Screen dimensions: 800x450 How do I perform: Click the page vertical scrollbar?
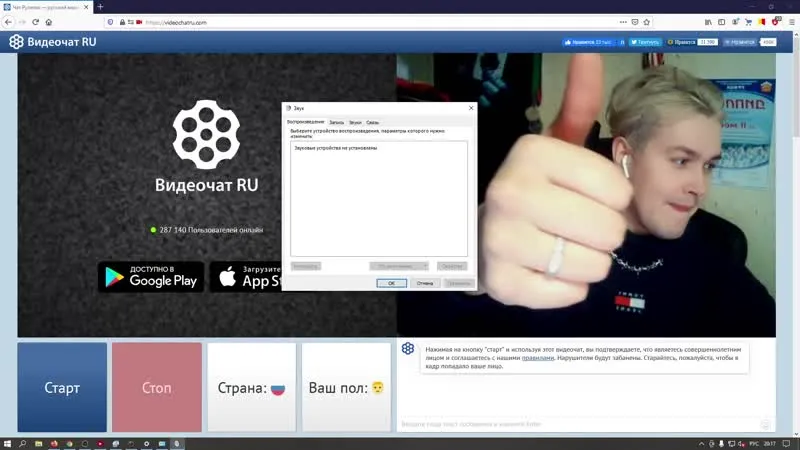[796, 234]
